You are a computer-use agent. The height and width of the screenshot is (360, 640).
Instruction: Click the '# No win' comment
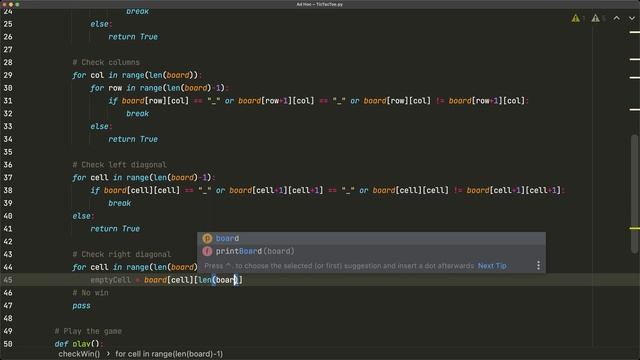91,293
